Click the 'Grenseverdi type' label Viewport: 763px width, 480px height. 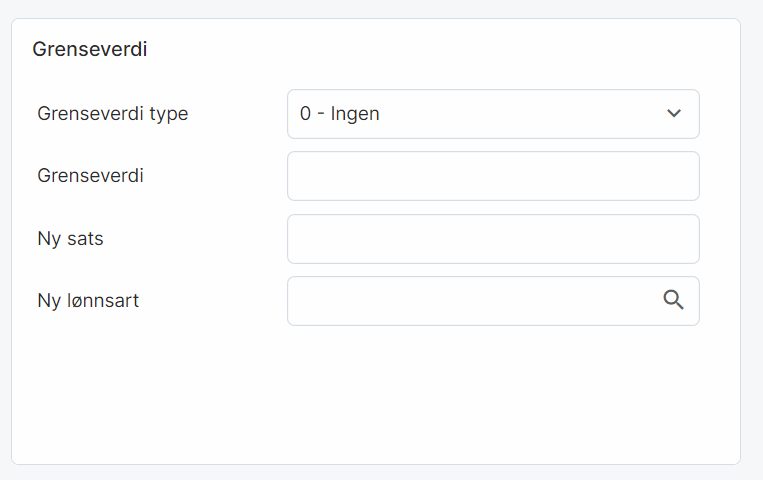[112, 114]
